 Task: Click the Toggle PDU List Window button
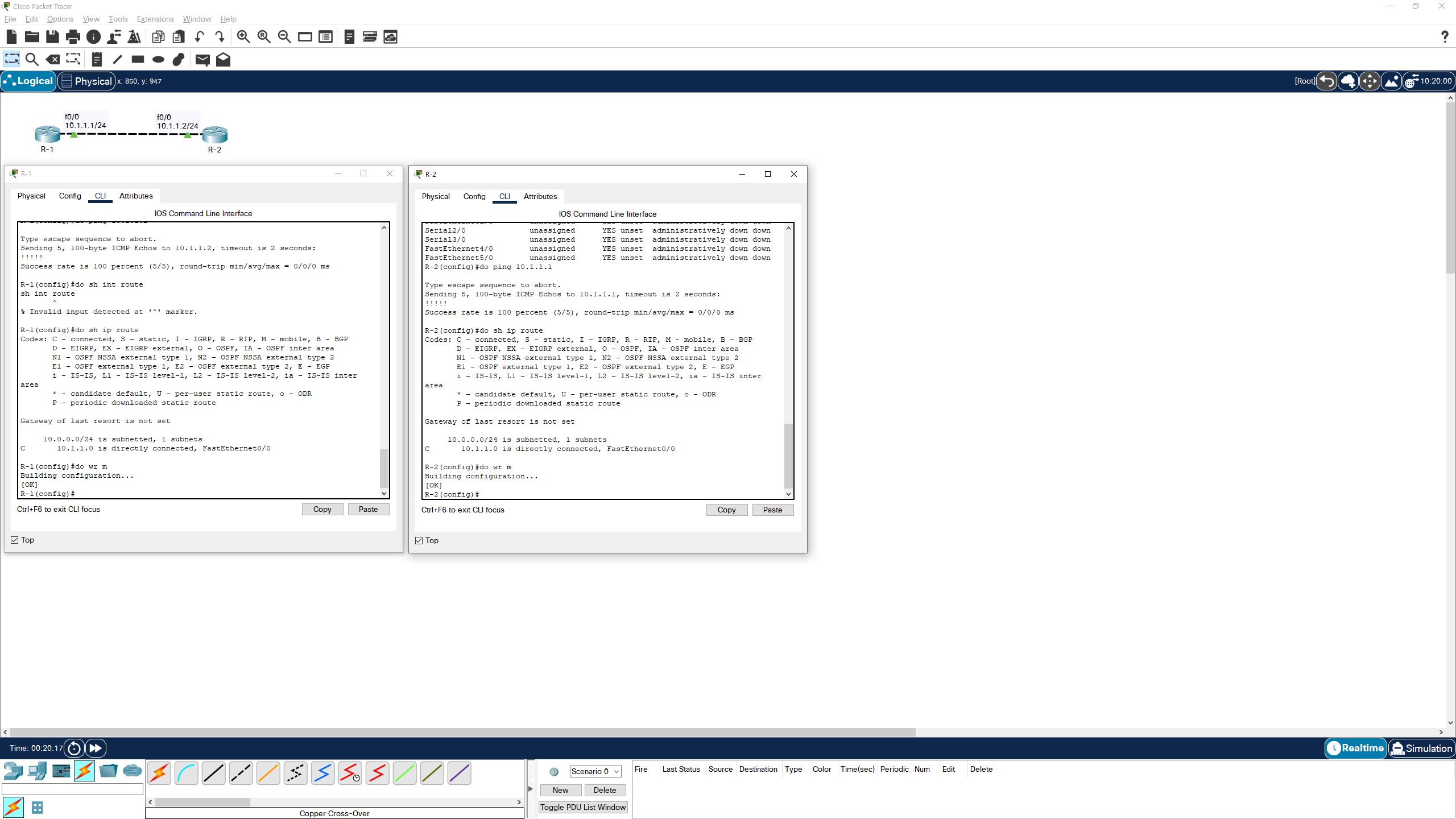[x=582, y=807]
